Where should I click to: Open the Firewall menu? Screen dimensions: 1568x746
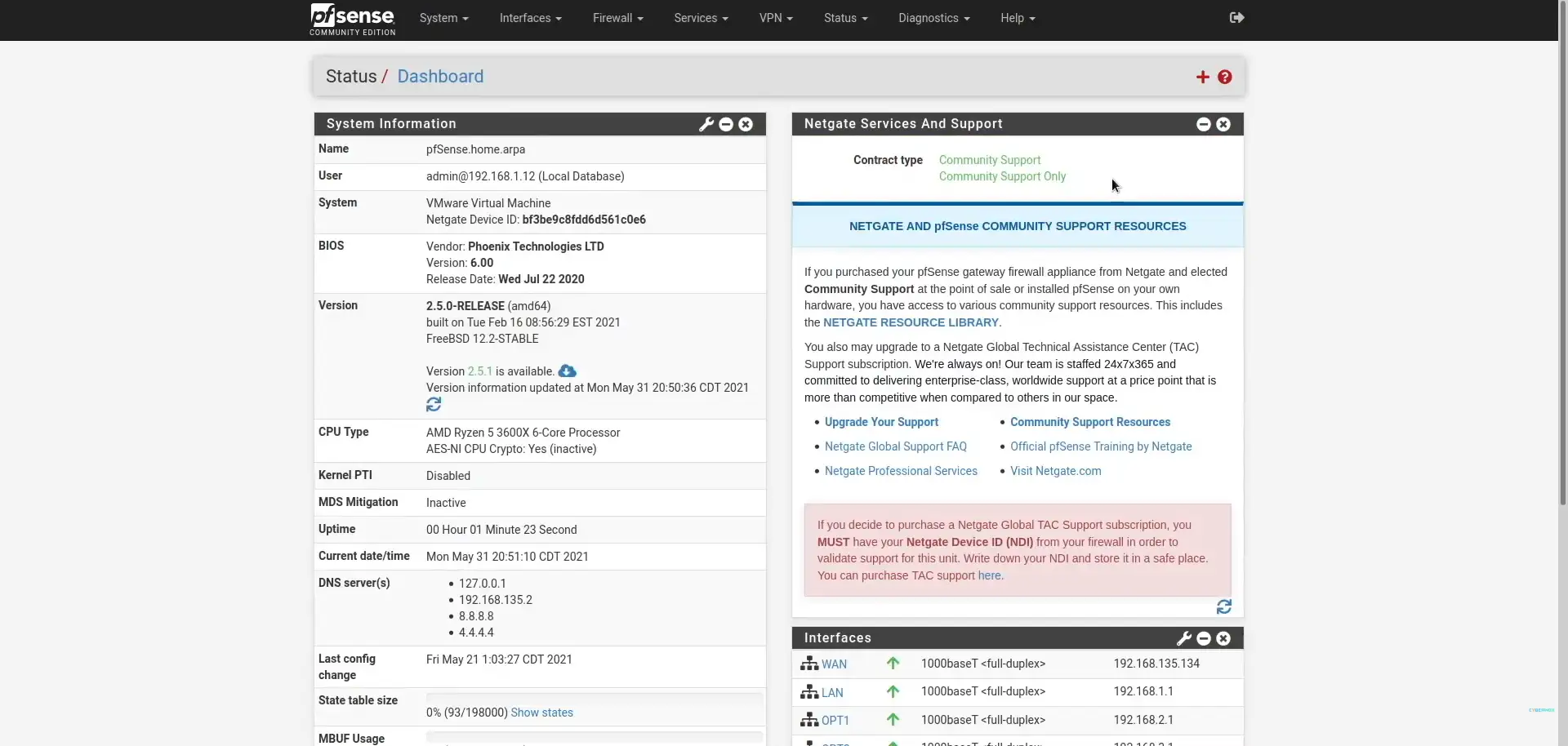click(617, 18)
